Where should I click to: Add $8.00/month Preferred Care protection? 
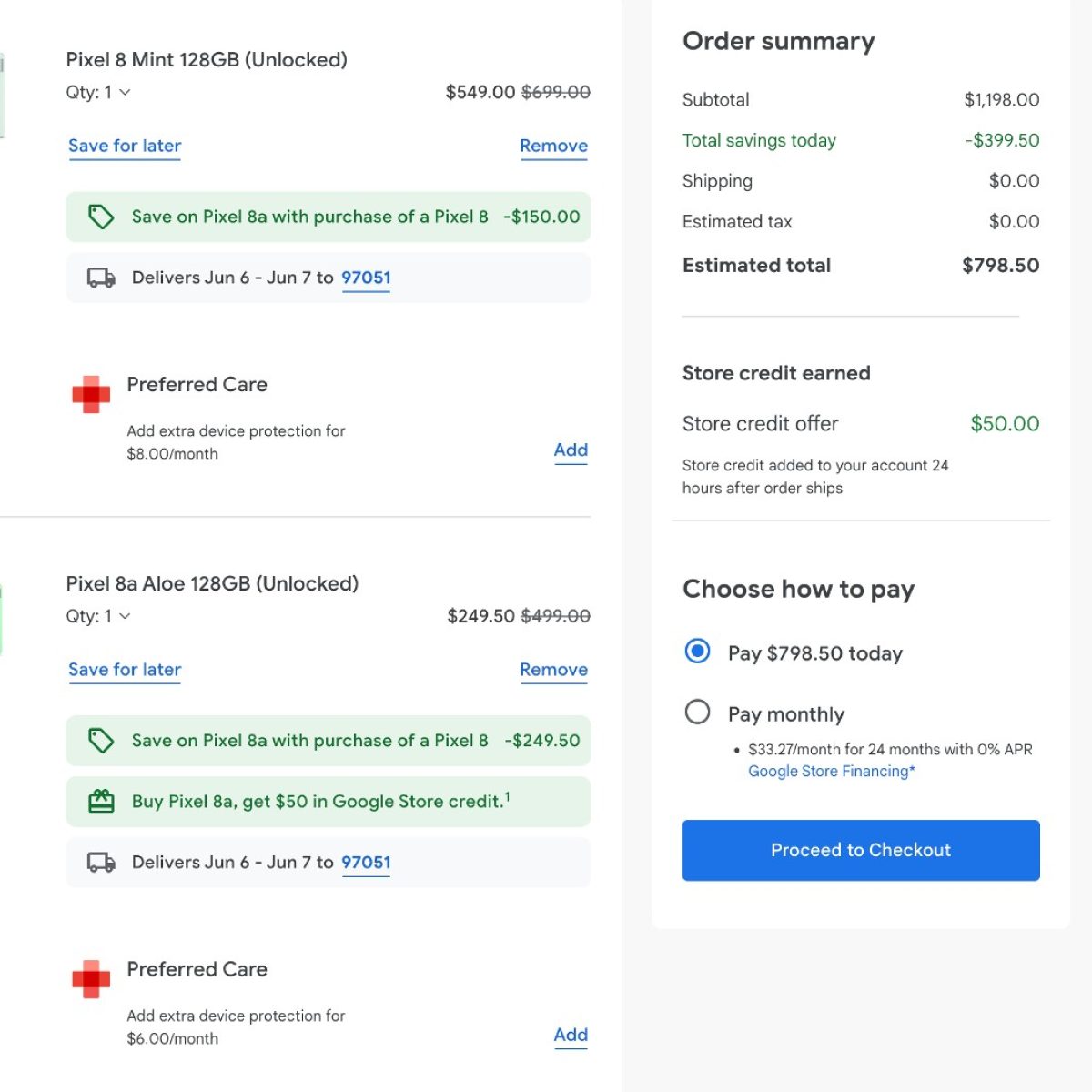[571, 450]
